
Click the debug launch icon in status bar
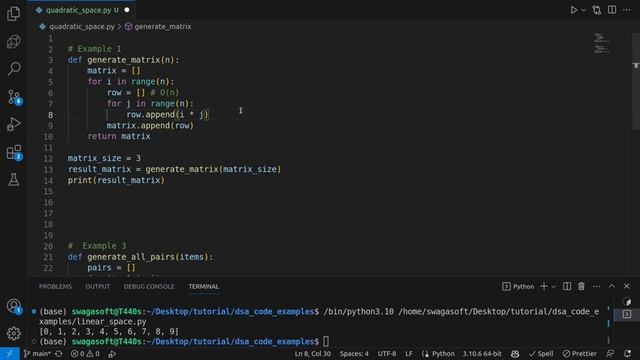[112, 354]
